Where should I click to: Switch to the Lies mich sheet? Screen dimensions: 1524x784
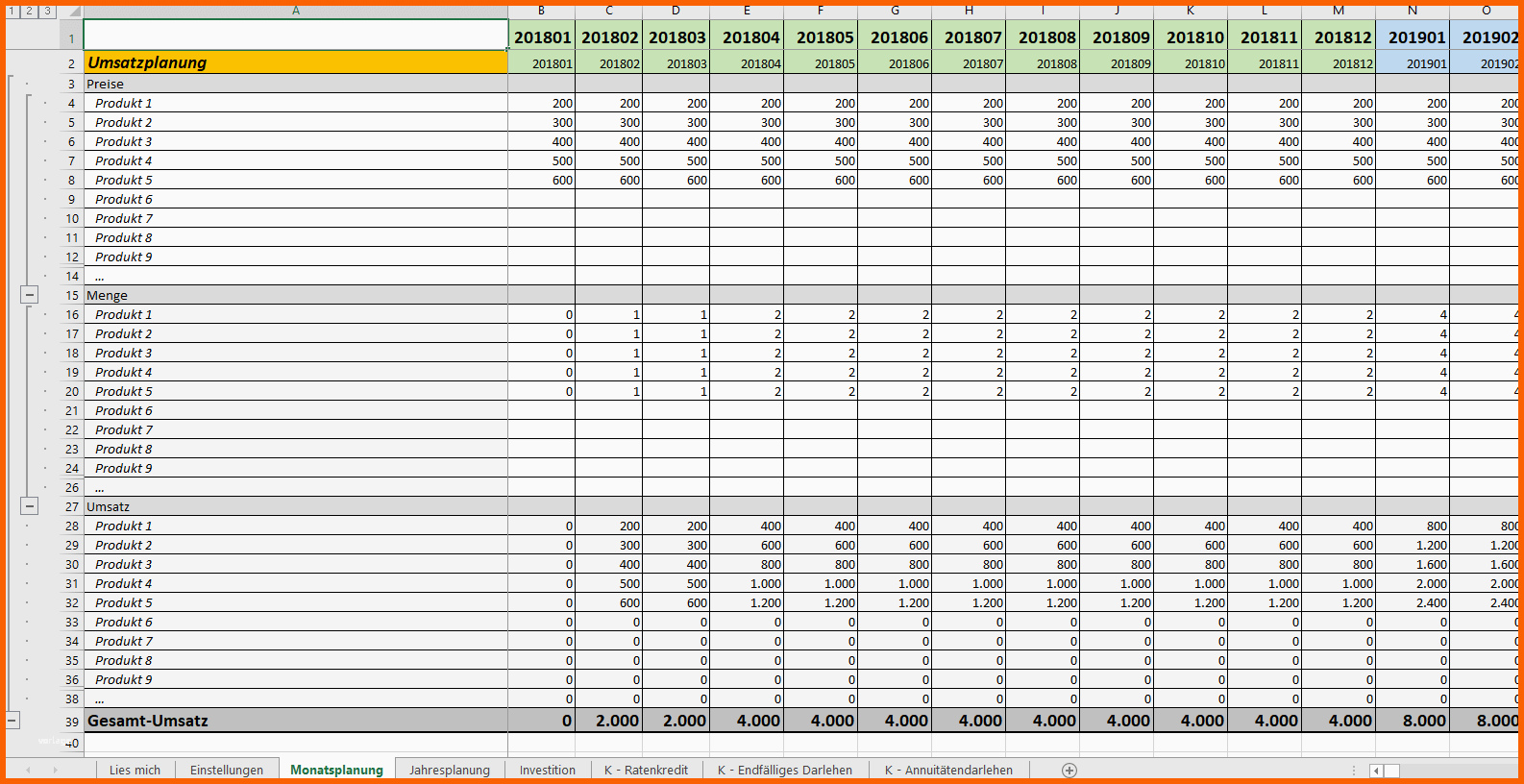tap(135, 770)
